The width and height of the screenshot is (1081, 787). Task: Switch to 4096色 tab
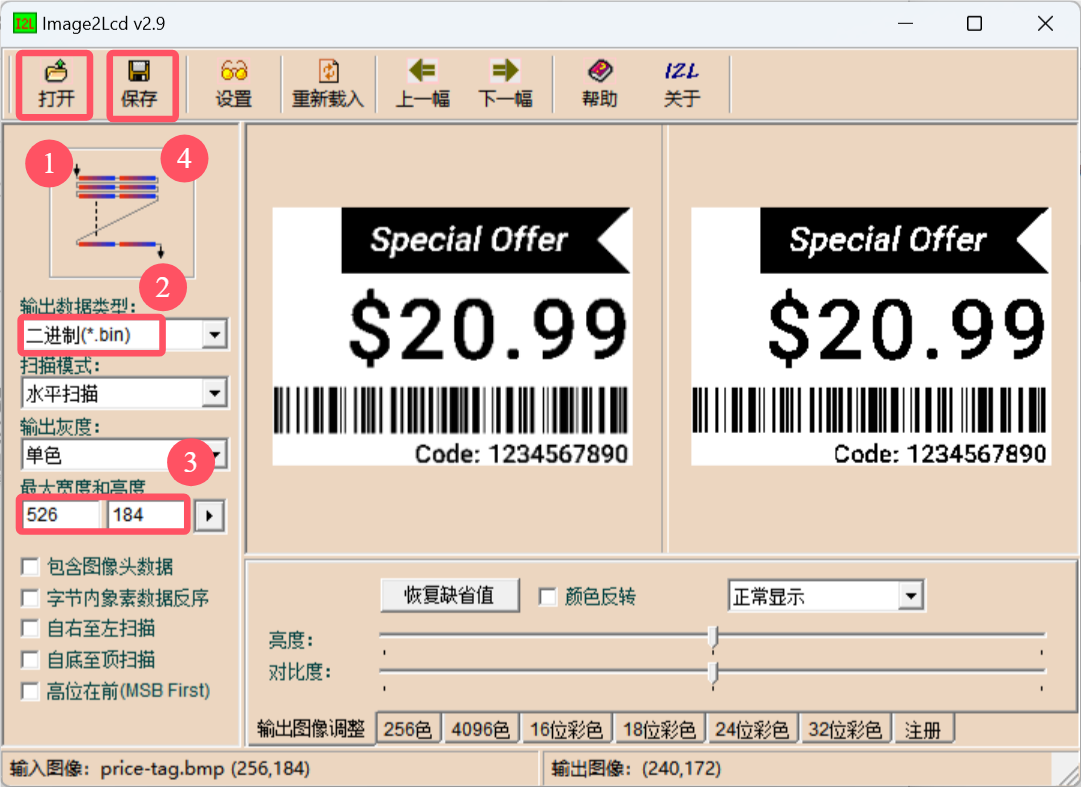(x=481, y=729)
